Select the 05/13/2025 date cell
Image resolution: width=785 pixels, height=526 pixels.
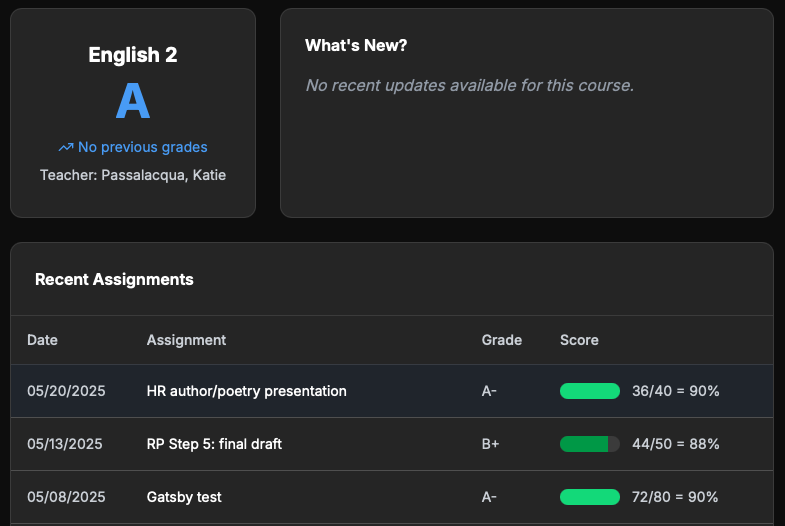[x=66, y=444]
